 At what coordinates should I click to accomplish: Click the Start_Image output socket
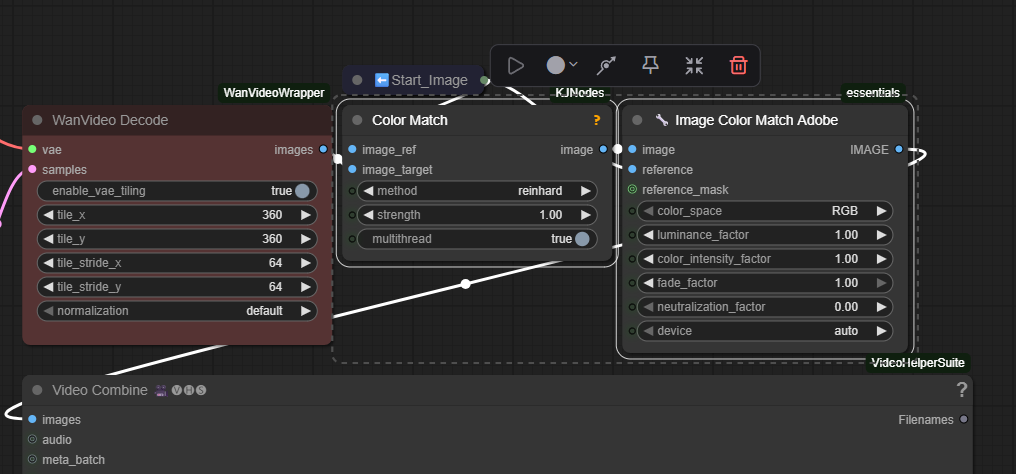[x=484, y=80]
